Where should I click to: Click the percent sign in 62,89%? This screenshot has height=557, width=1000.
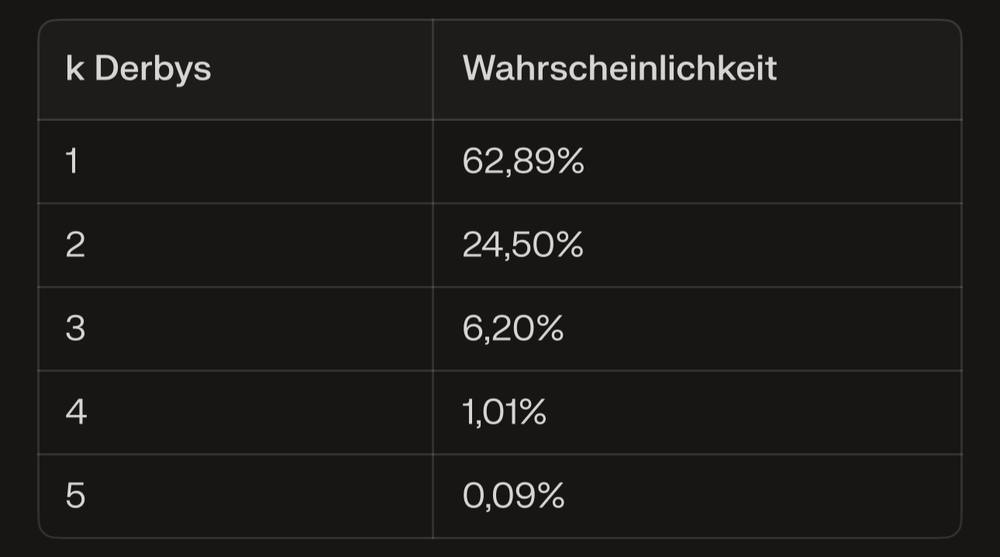570,161
